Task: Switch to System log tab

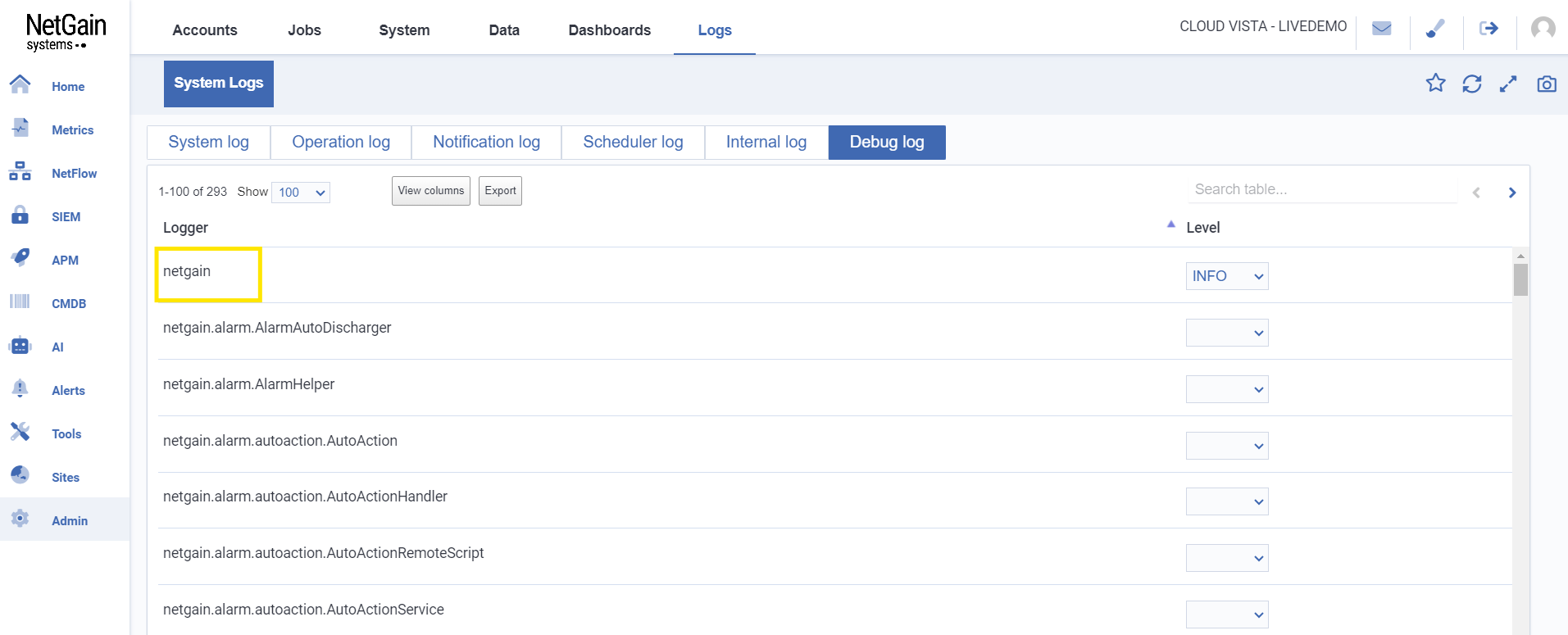Action: [208, 143]
